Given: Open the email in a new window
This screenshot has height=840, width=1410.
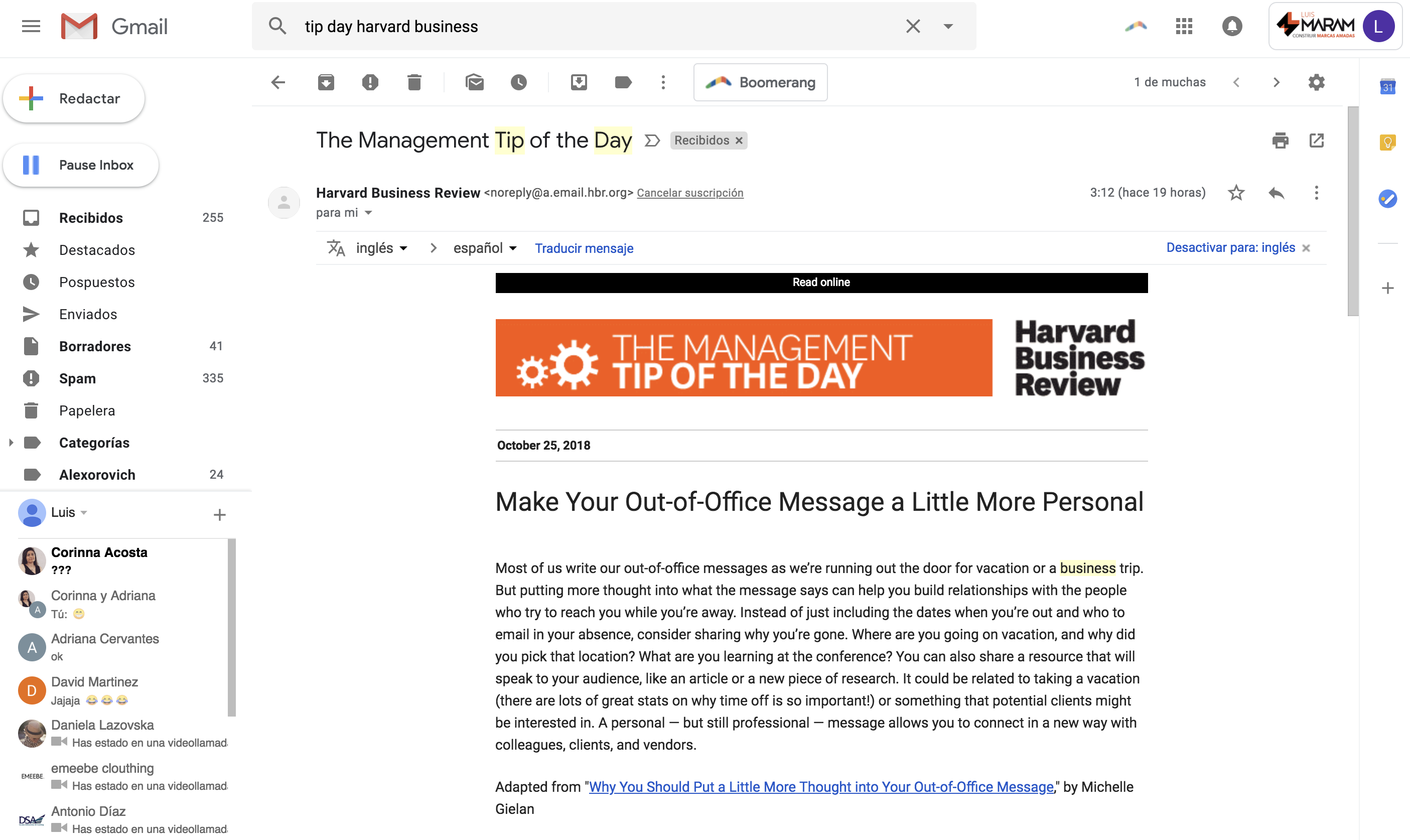Looking at the screenshot, I should (1317, 141).
